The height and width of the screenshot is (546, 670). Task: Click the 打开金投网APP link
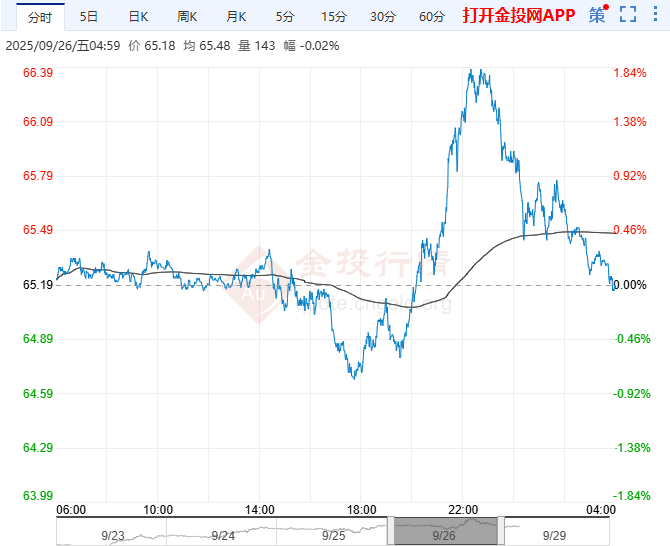click(519, 15)
